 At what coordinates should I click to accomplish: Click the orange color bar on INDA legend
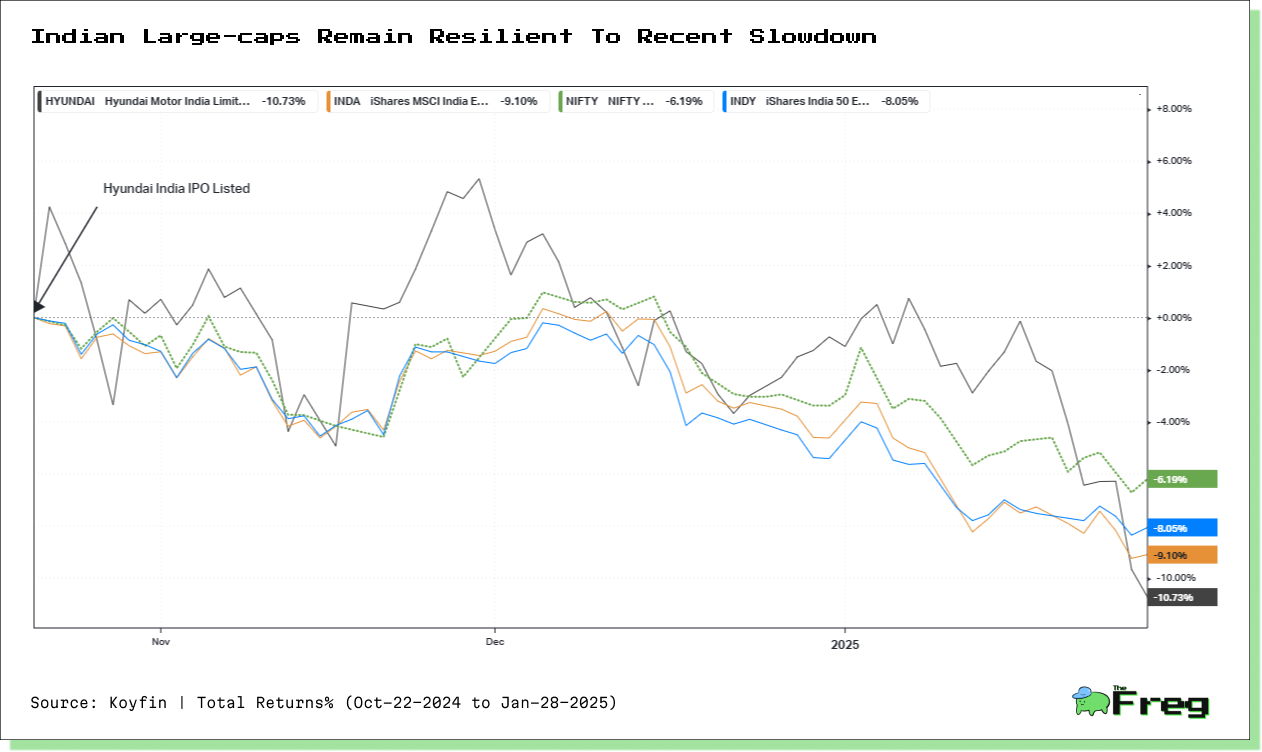click(329, 101)
